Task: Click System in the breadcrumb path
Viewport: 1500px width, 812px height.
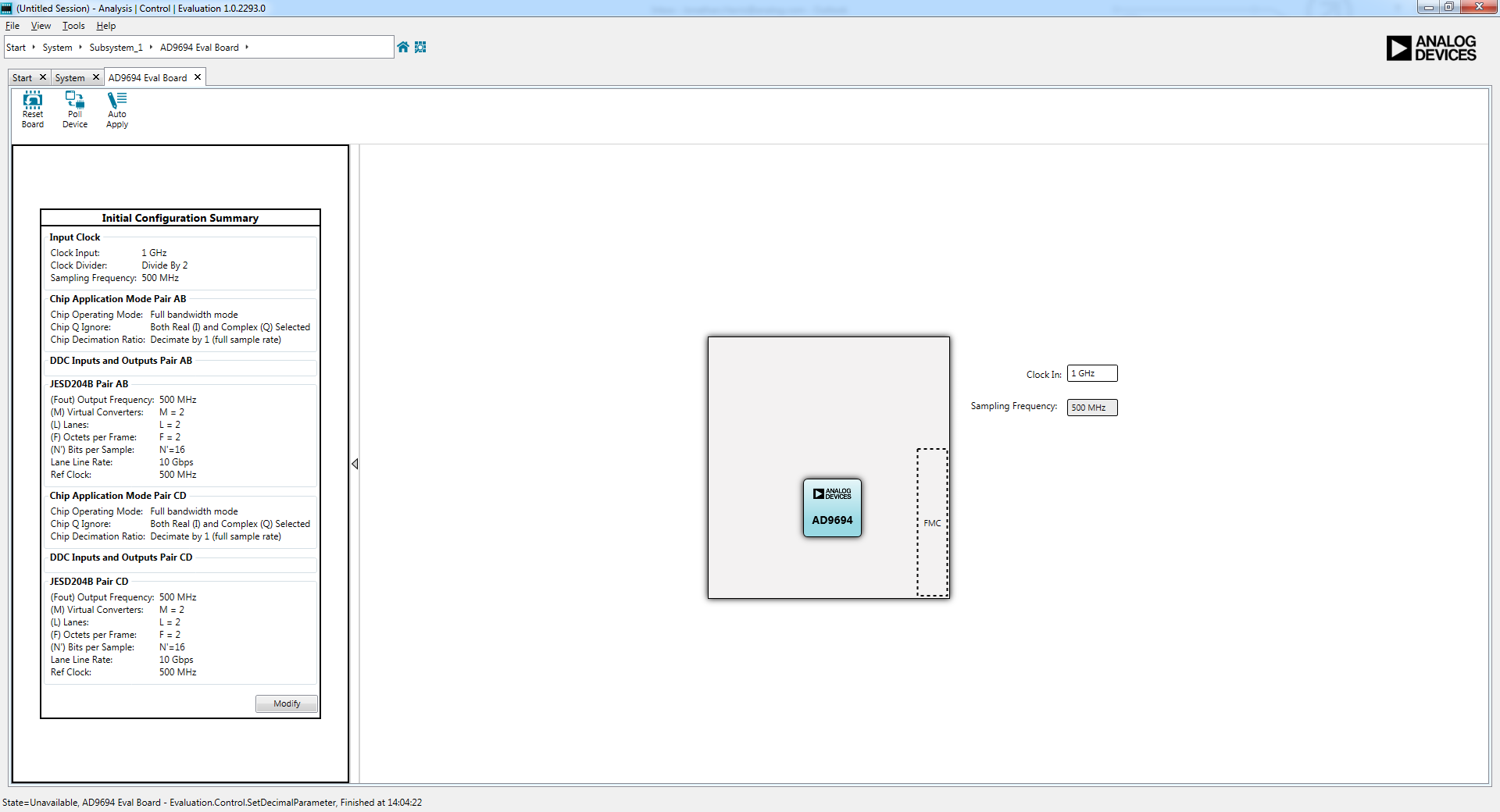Action: click(57, 48)
